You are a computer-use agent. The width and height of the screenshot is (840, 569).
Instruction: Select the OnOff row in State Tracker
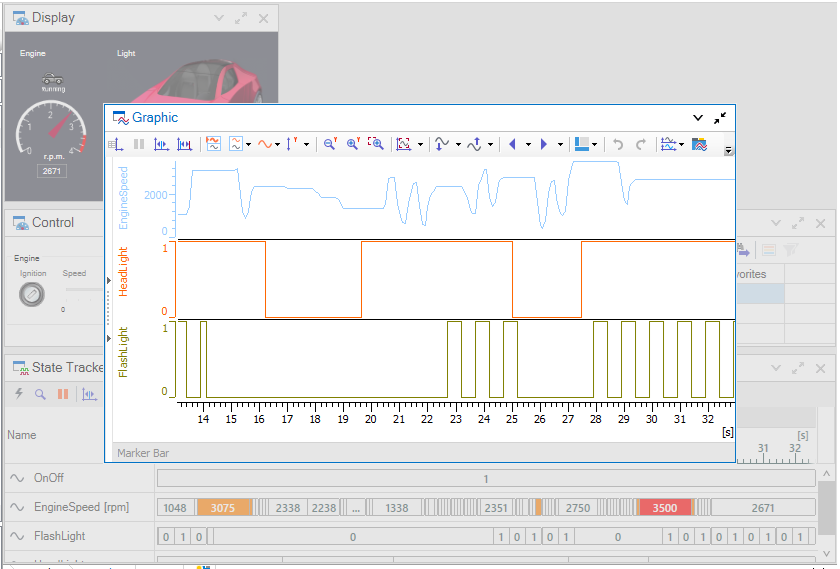coord(411,478)
